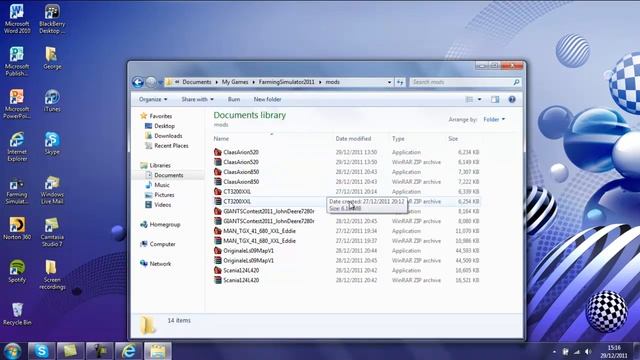The width and height of the screenshot is (640, 360).
Task: Open address bar history dropdown
Action: (389, 82)
